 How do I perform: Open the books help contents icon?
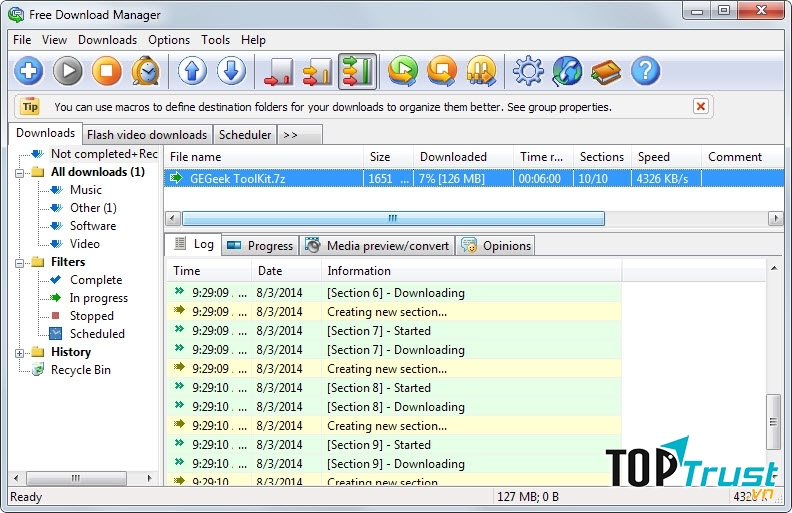[x=606, y=71]
